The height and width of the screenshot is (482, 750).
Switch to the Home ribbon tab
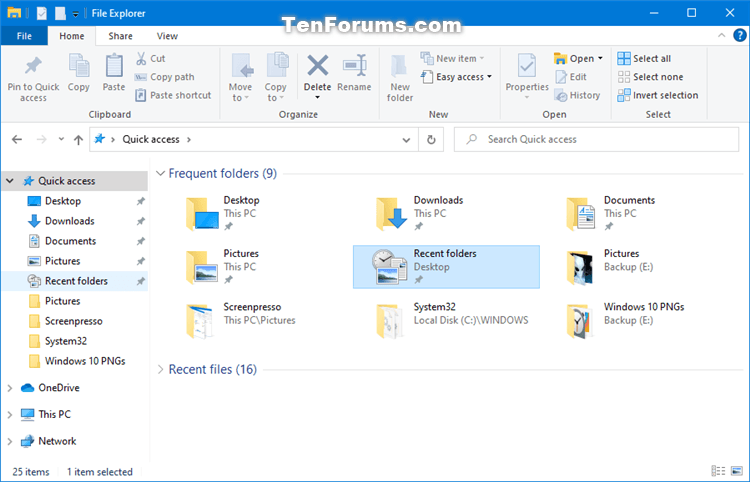click(x=72, y=36)
